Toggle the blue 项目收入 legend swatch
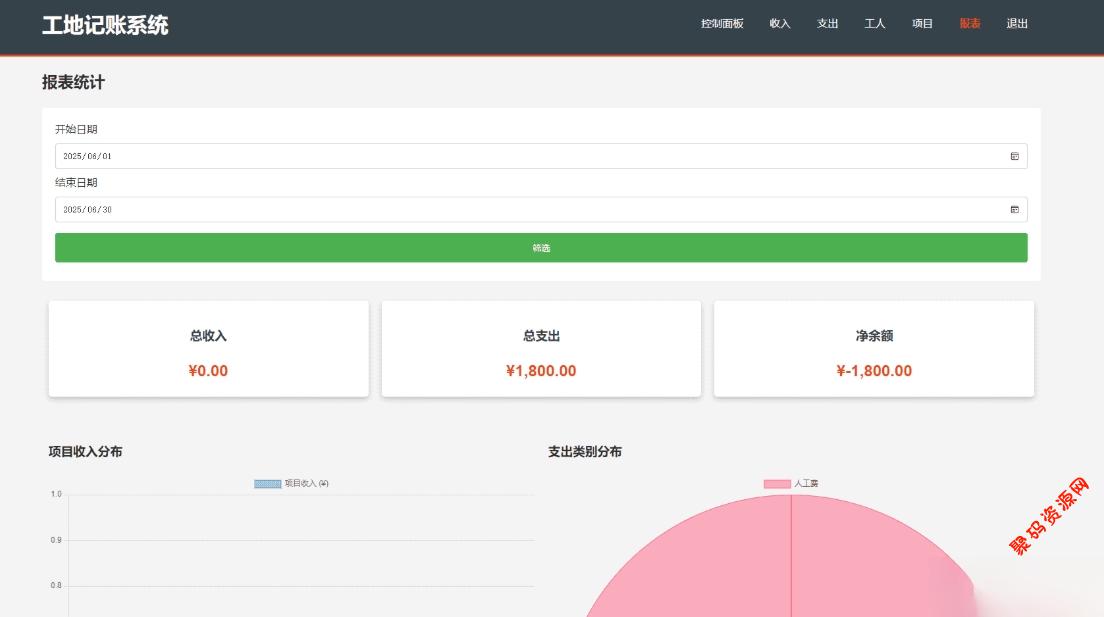This screenshot has height=617, width=1104. click(267, 484)
